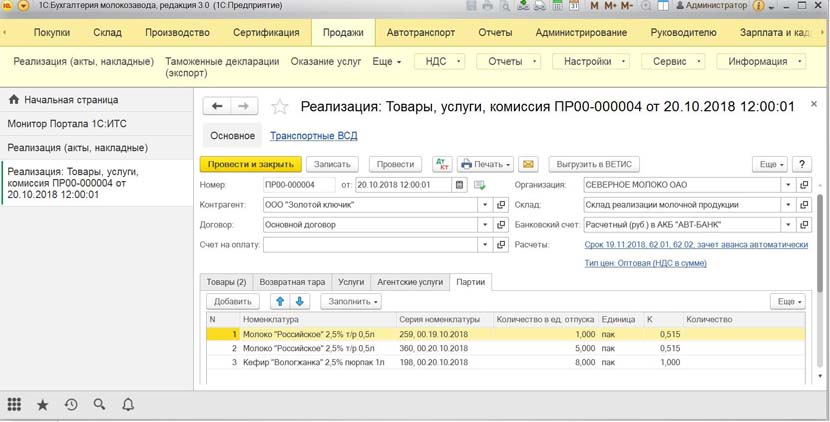This screenshot has height=422, width=830.
Task: Click the favorites star next to document title
Action: [x=280, y=107]
